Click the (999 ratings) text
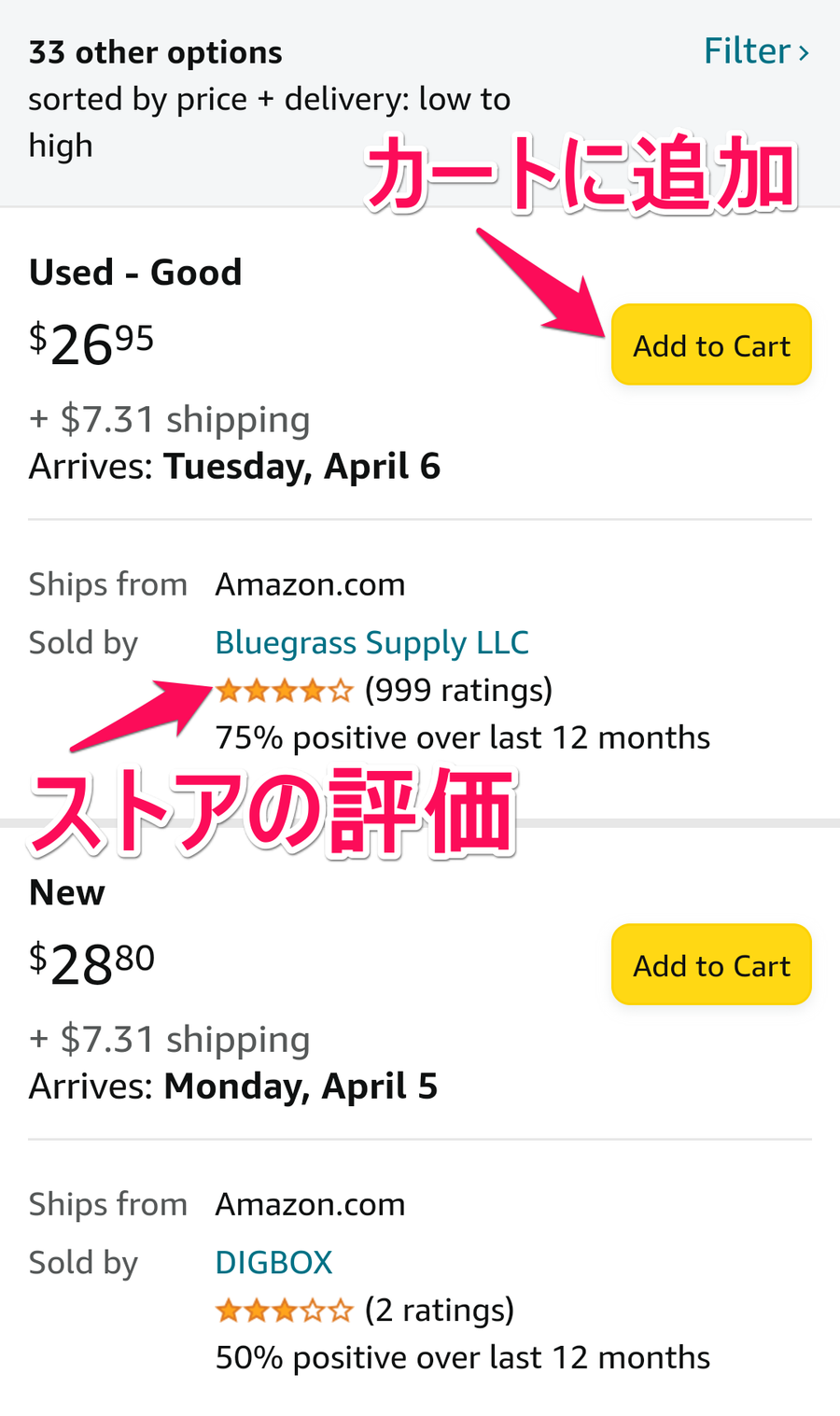The image size is (840, 1416). [458, 691]
